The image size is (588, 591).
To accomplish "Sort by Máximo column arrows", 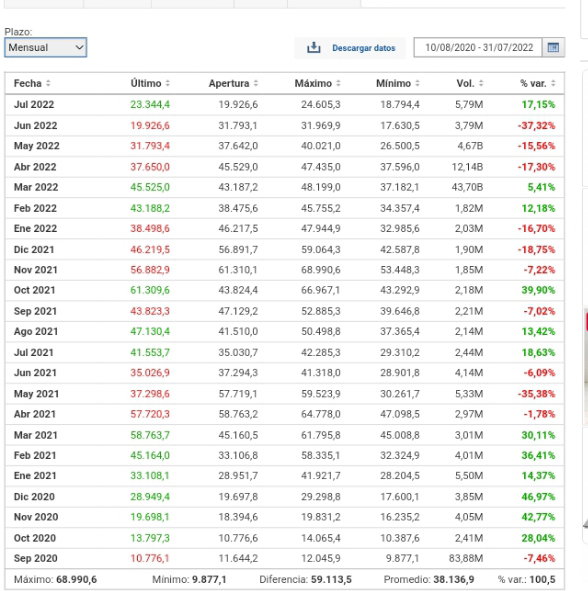I will coord(338,83).
